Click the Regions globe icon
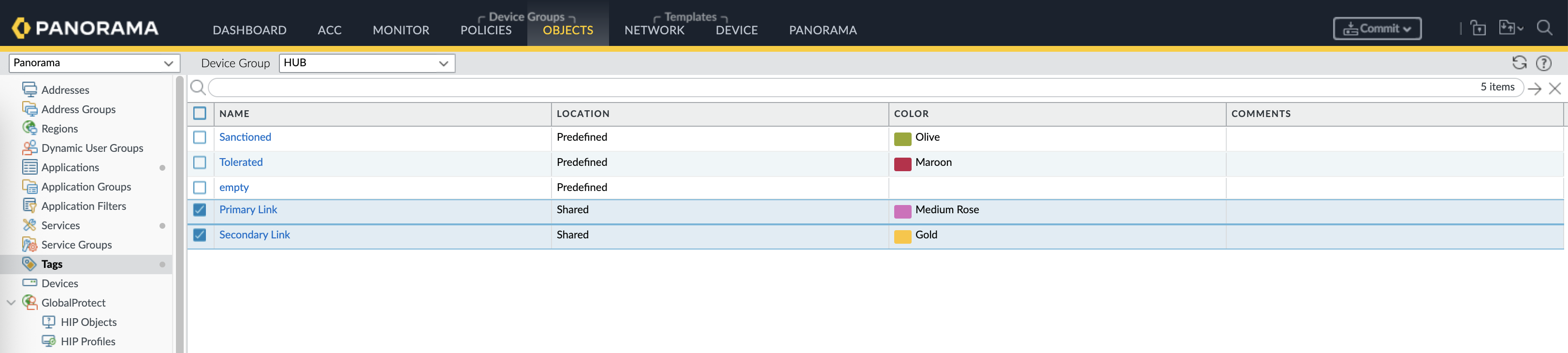 point(29,129)
